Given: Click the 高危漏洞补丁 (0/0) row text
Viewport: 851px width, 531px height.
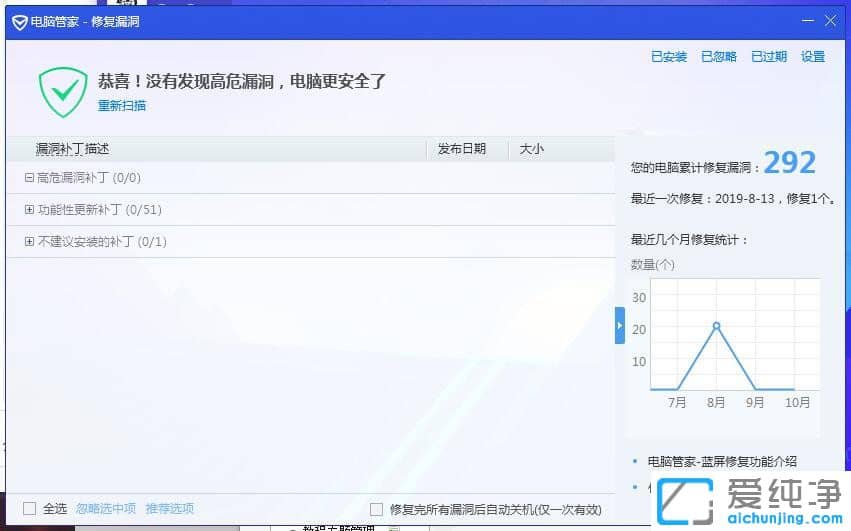Looking at the screenshot, I should [x=89, y=178].
